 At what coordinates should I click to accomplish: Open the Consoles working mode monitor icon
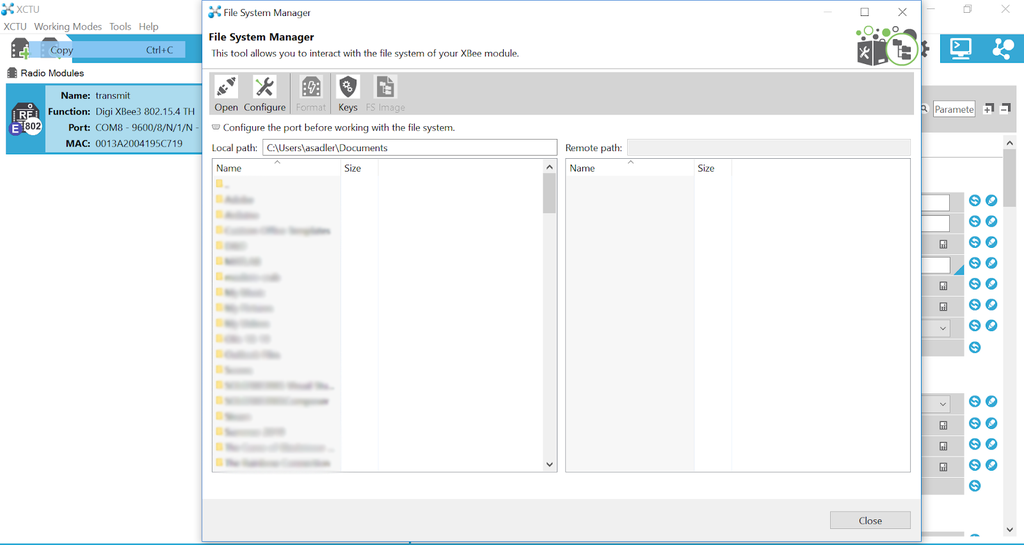click(x=961, y=47)
